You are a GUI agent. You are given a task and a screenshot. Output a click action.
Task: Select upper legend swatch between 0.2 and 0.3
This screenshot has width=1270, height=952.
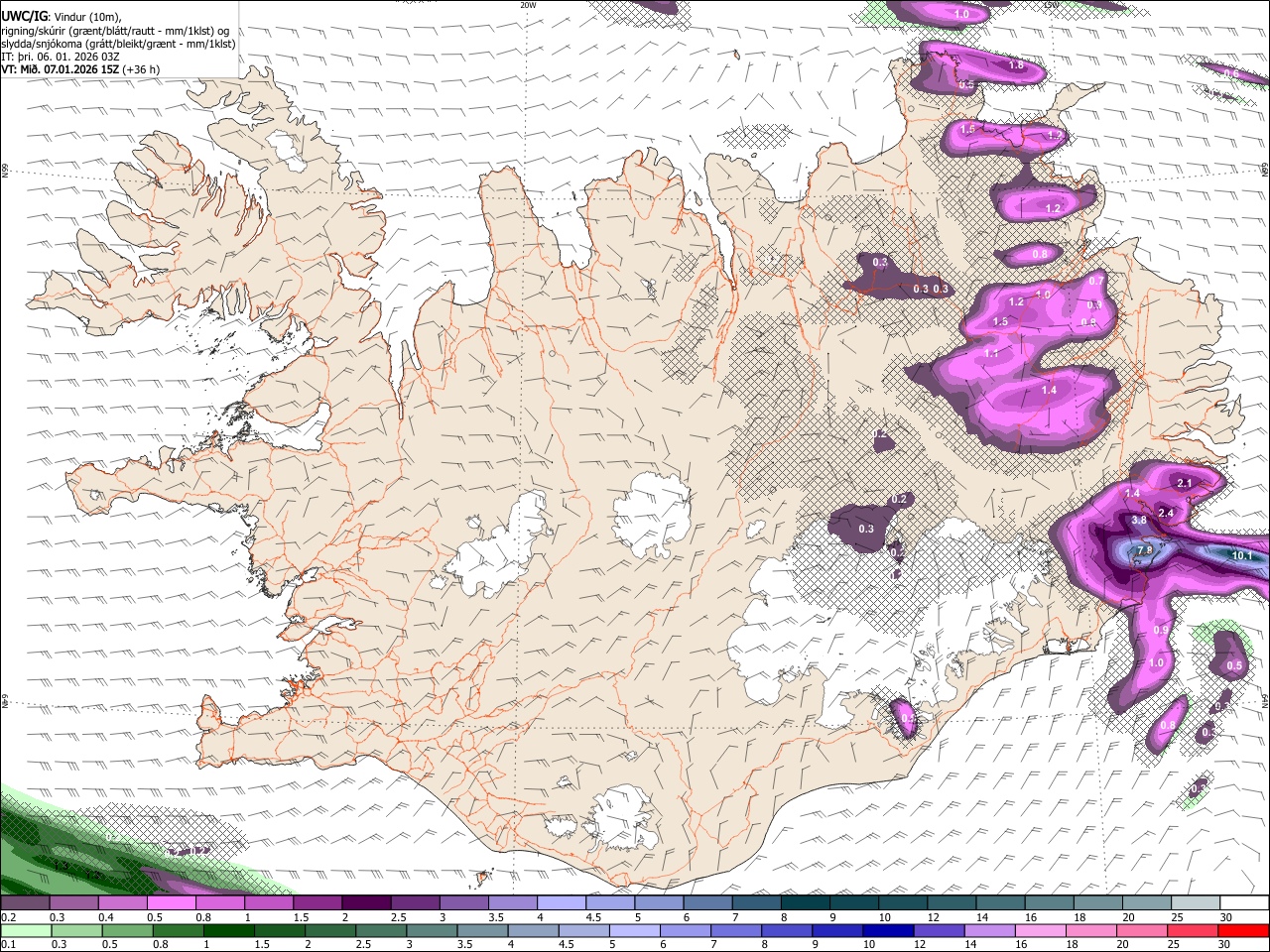tap(25, 903)
